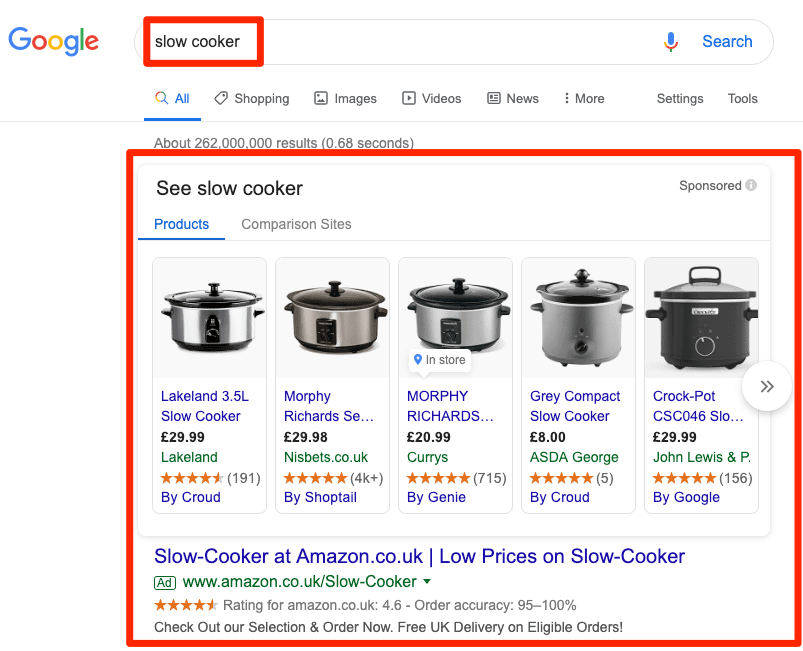
Task: Open Images search via the Images tab icon
Action: tap(322, 98)
